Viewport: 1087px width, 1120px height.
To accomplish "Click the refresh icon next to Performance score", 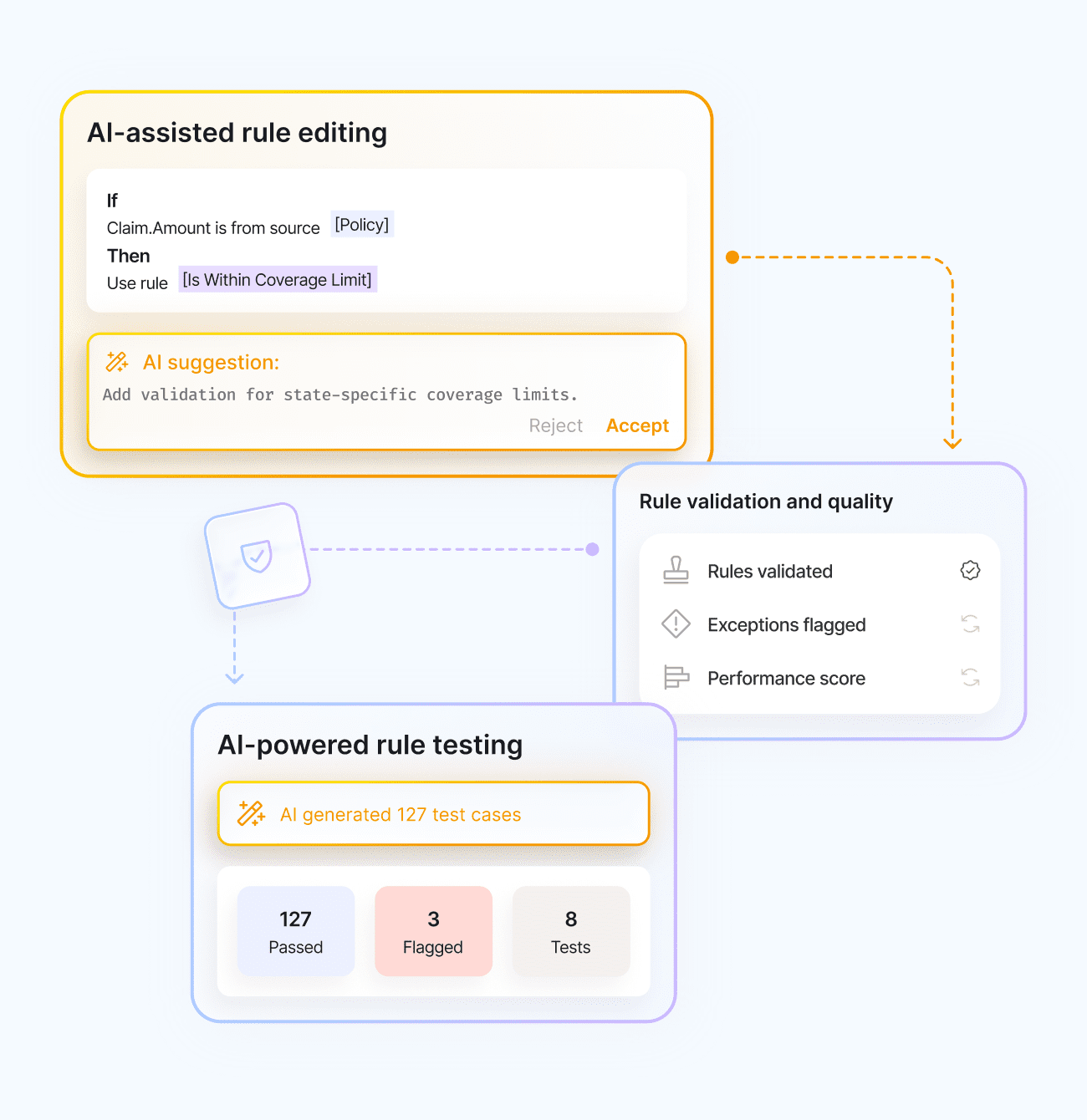I will (970, 677).
